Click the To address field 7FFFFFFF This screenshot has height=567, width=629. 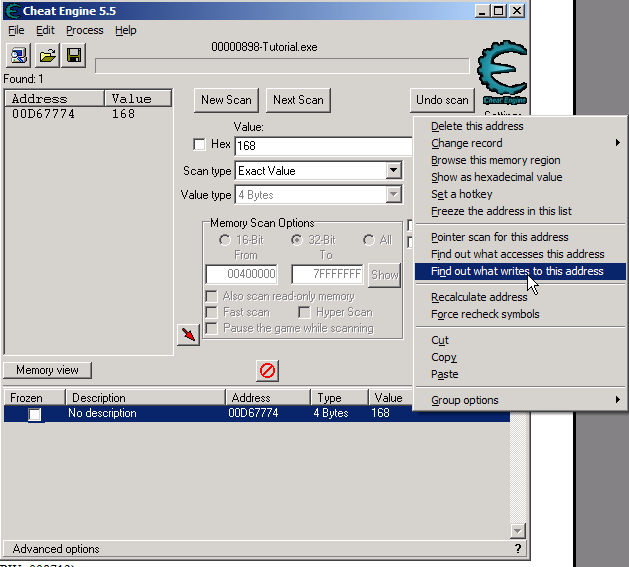pos(327,274)
